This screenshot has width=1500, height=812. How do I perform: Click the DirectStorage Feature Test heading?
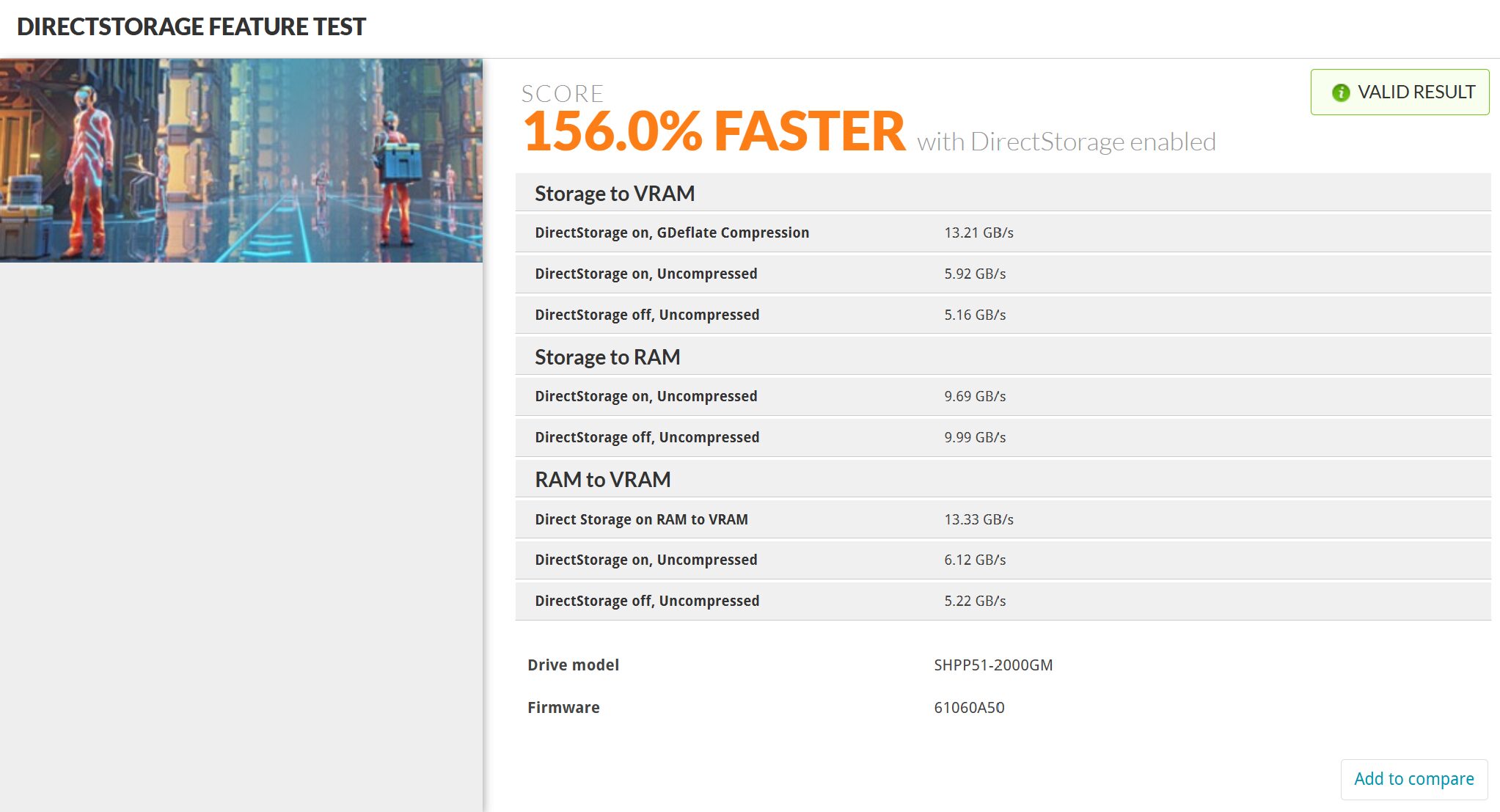(x=191, y=26)
